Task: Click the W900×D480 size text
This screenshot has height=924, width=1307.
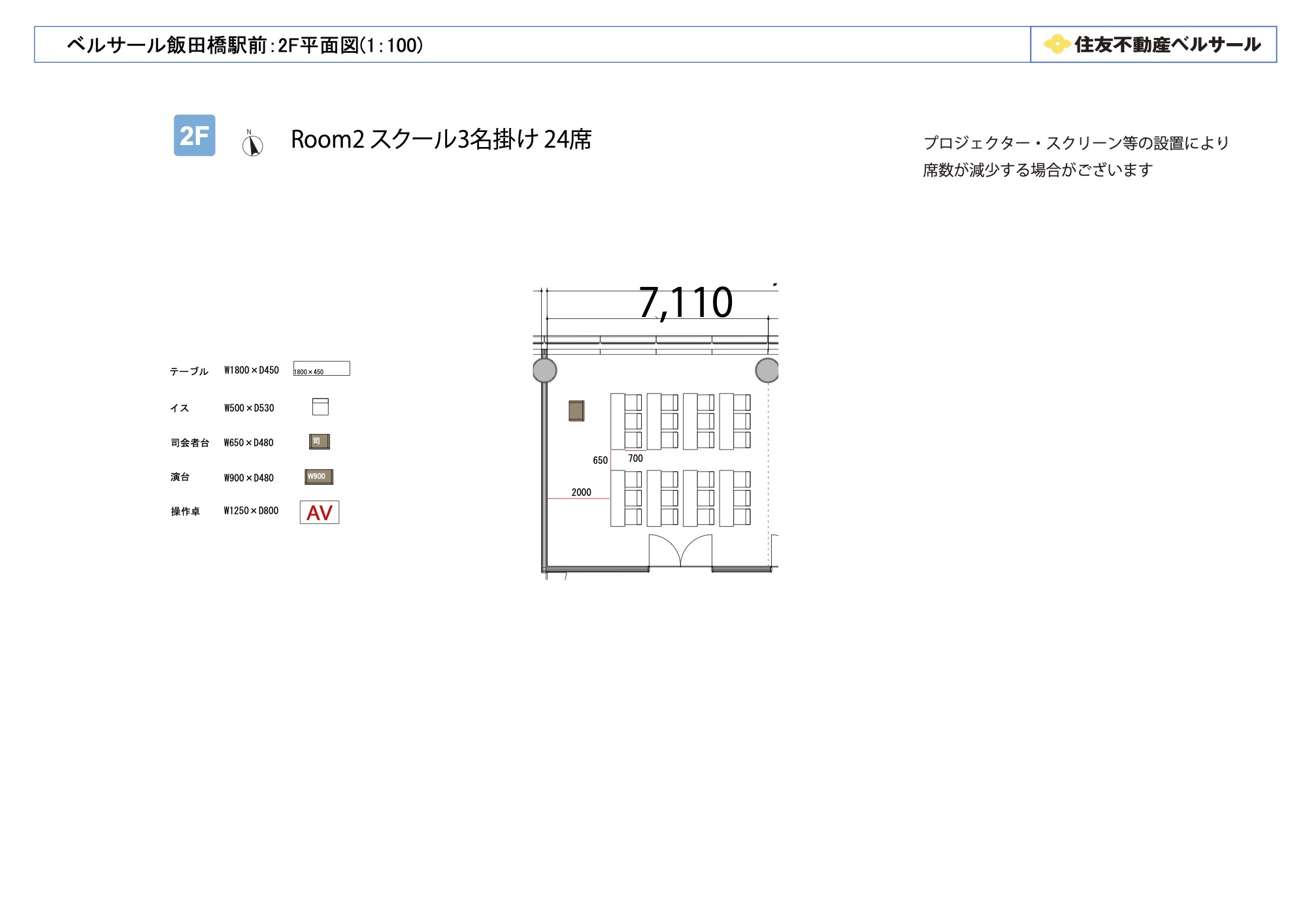Action: click(x=248, y=478)
